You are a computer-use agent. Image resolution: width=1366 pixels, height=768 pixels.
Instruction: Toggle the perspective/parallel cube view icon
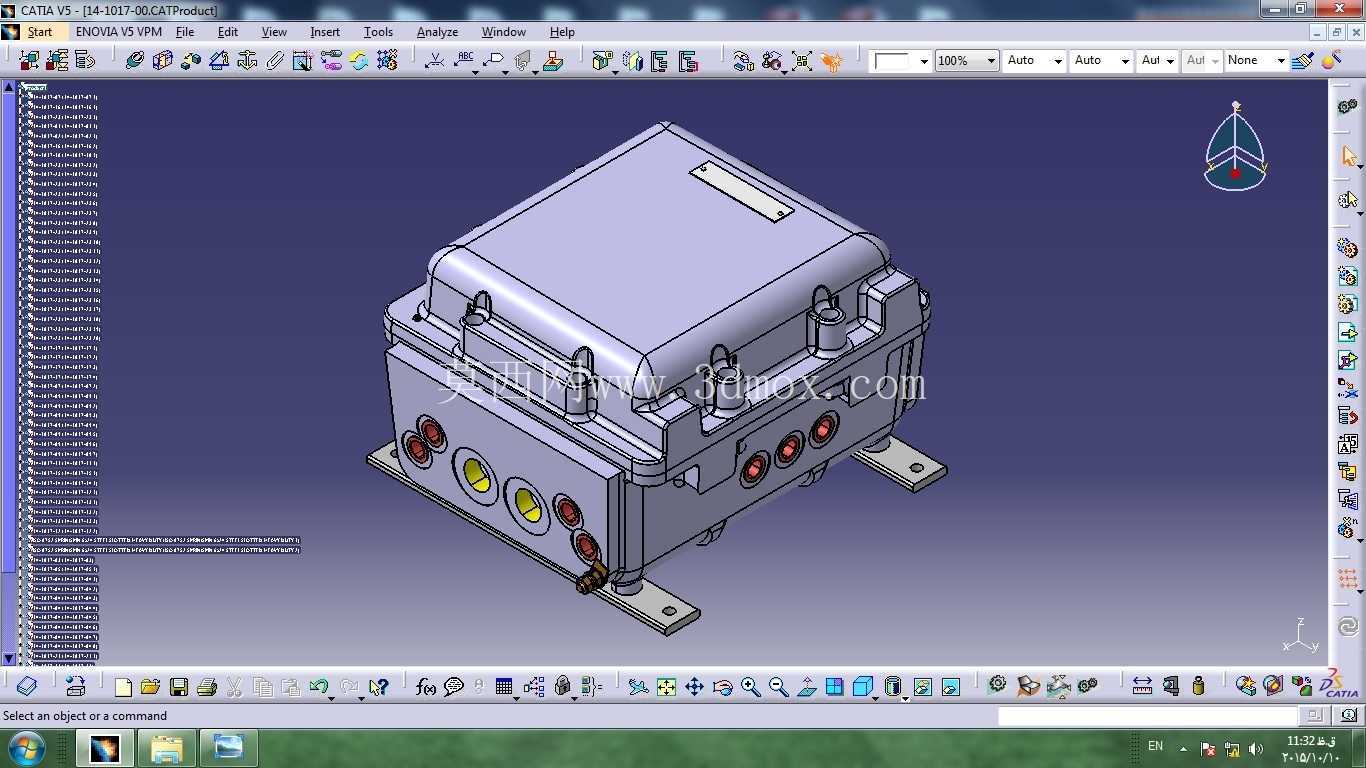tap(863, 687)
